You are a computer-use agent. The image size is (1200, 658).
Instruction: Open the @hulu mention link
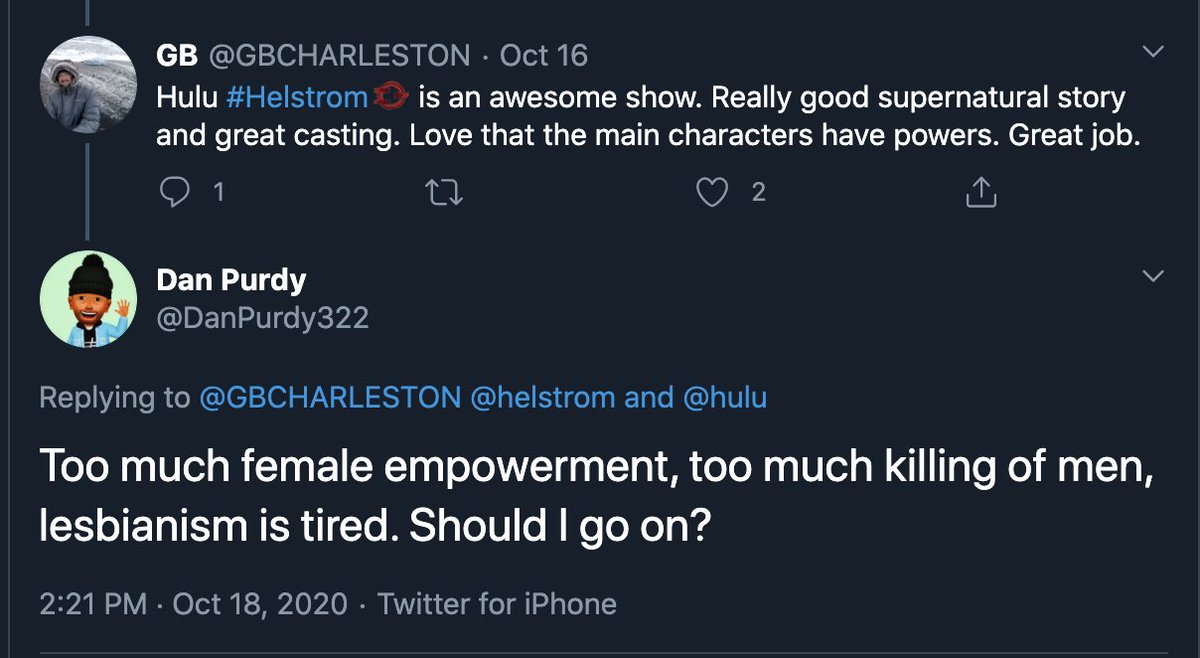pyautogui.click(x=725, y=398)
